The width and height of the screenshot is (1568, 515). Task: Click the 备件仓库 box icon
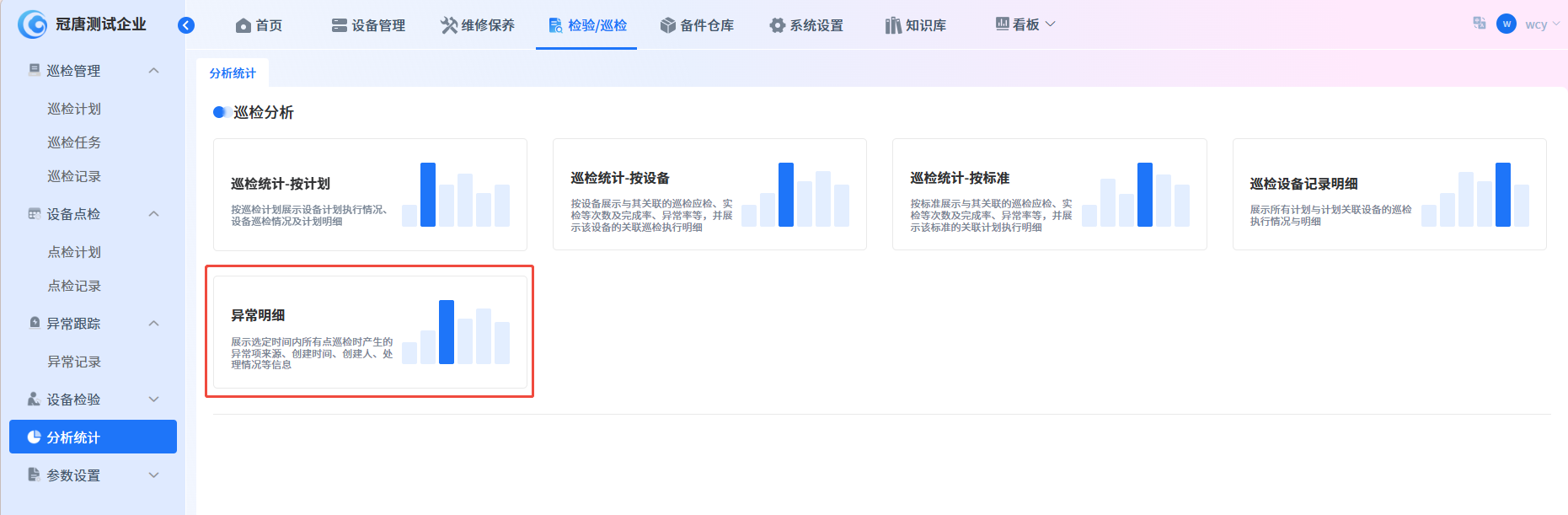pos(668,25)
